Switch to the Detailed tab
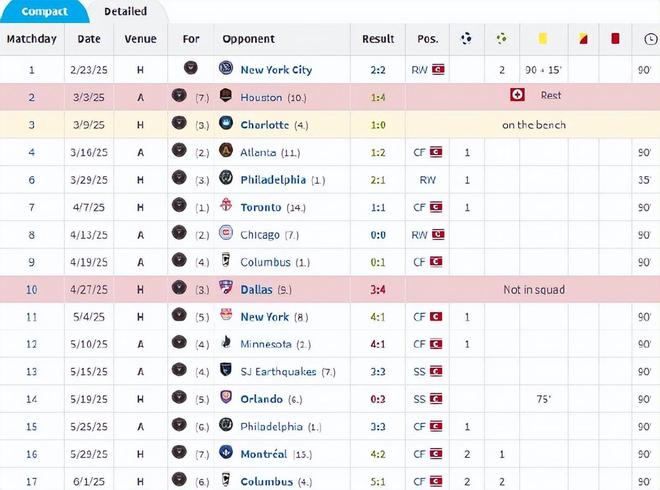Screen dimensions: 660x490 (x=125, y=11)
